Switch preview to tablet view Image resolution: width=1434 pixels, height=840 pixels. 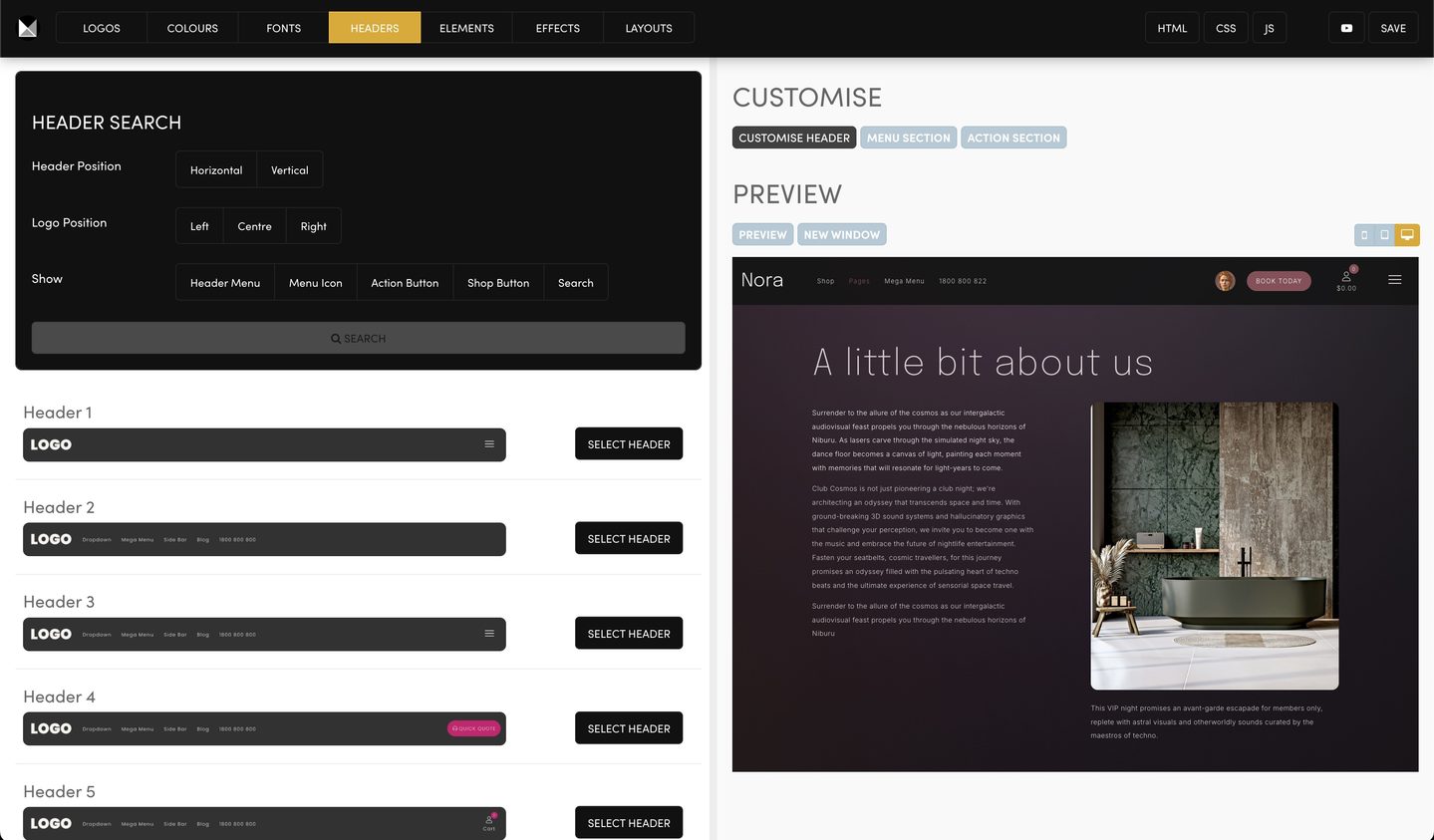(1384, 235)
